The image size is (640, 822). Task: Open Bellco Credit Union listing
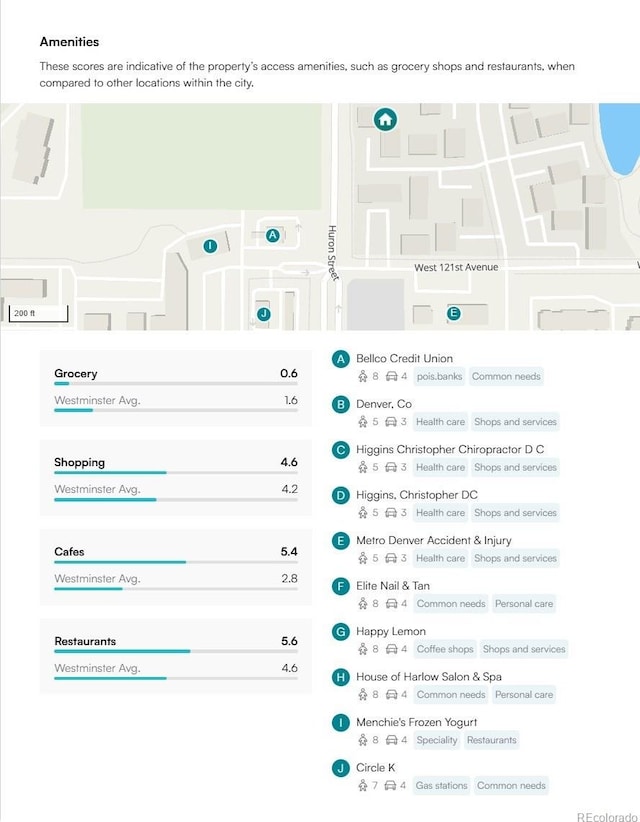click(x=404, y=359)
